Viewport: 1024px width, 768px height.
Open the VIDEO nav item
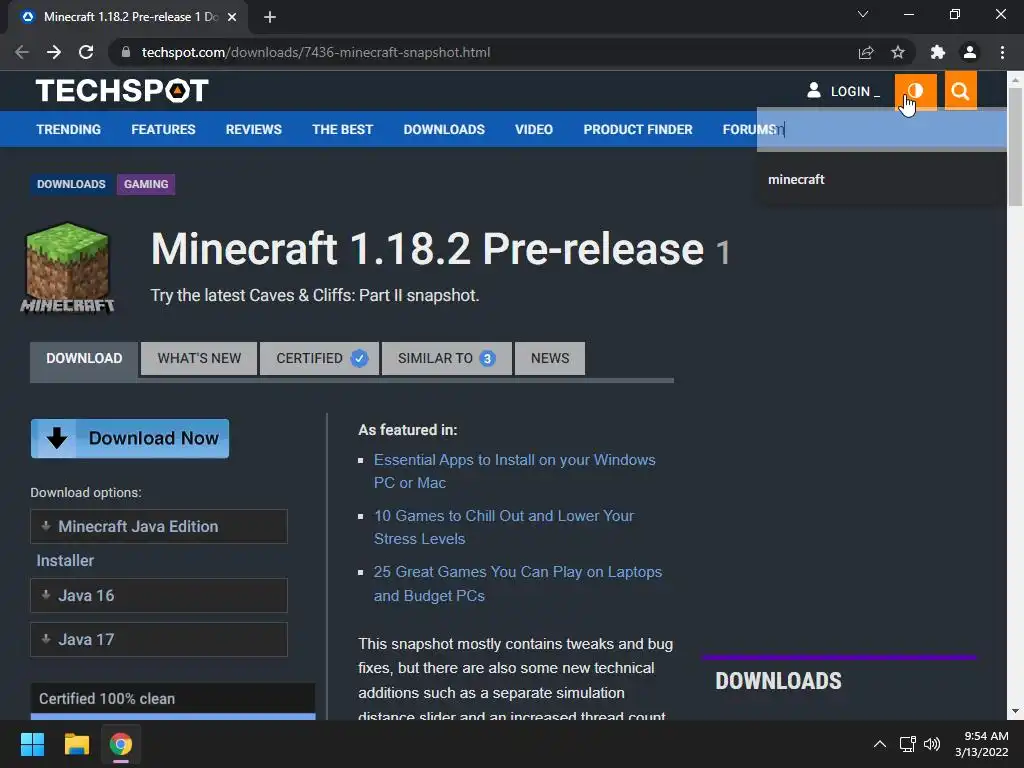point(534,129)
